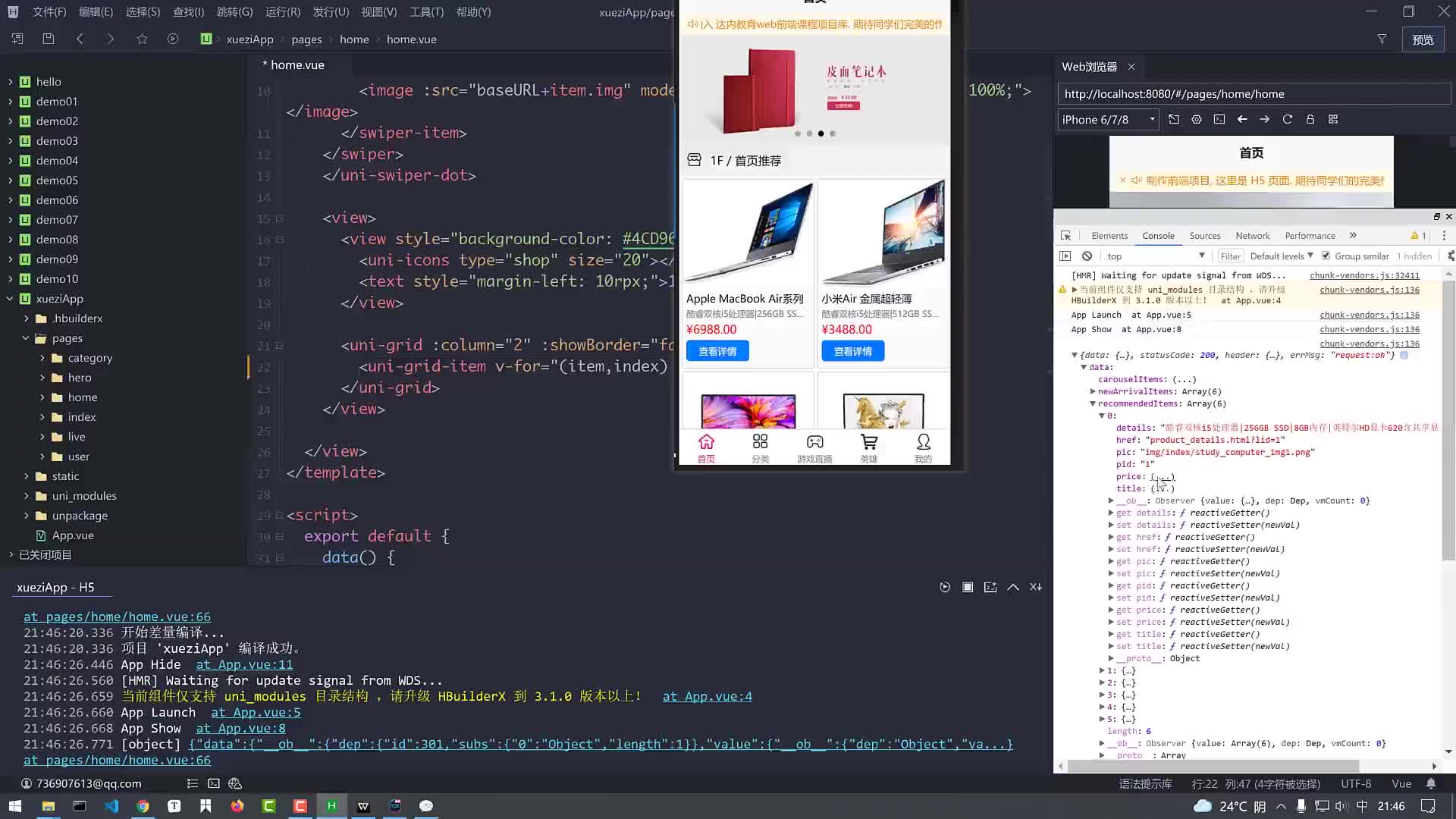
Task: Select the inspect element cursor icon in DevTools
Action: tap(1066, 236)
